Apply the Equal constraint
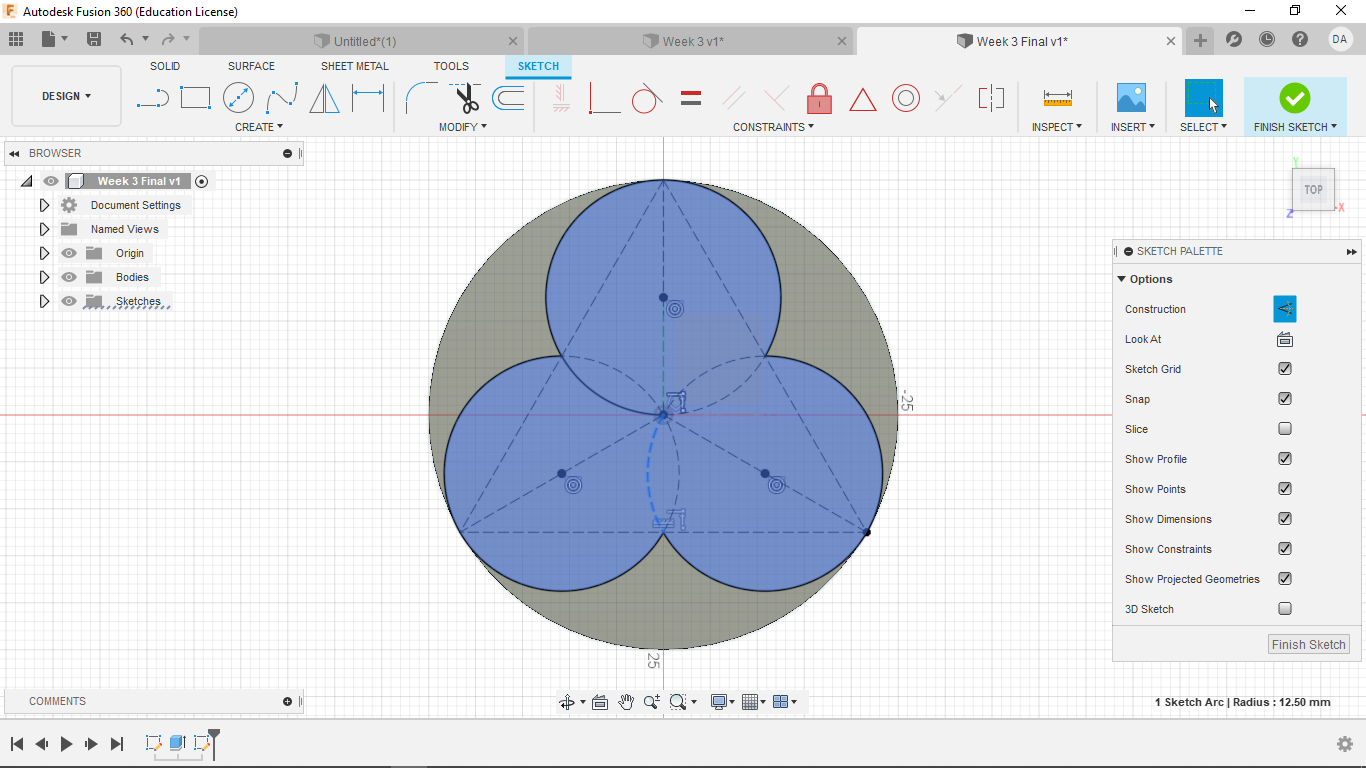This screenshot has height=768, width=1366. pyautogui.click(x=690, y=98)
